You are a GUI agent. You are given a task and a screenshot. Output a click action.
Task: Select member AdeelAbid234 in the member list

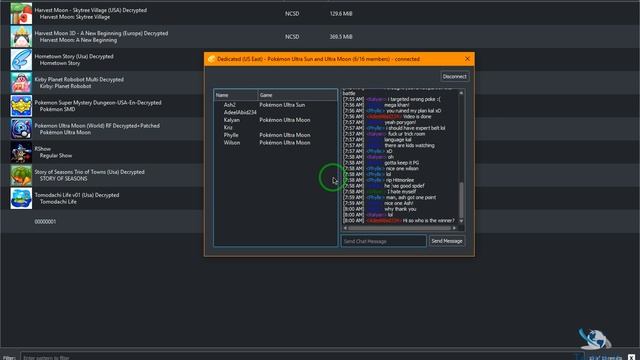click(x=240, y=112)
